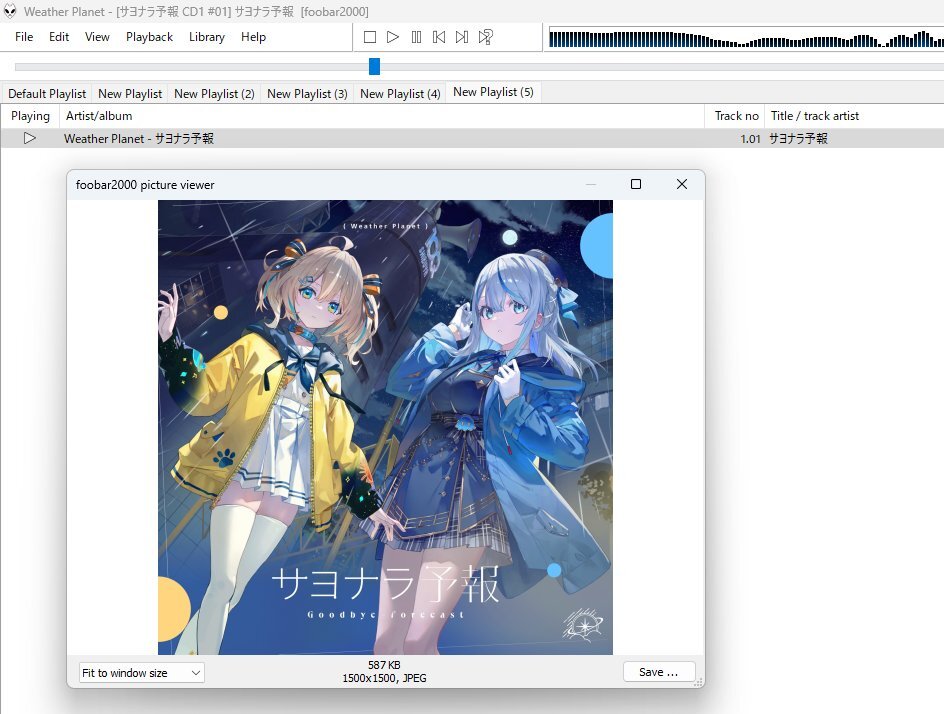Open the File menu
Image resolution: width=944 pixels, height=714 pixels.
point(24,37)
